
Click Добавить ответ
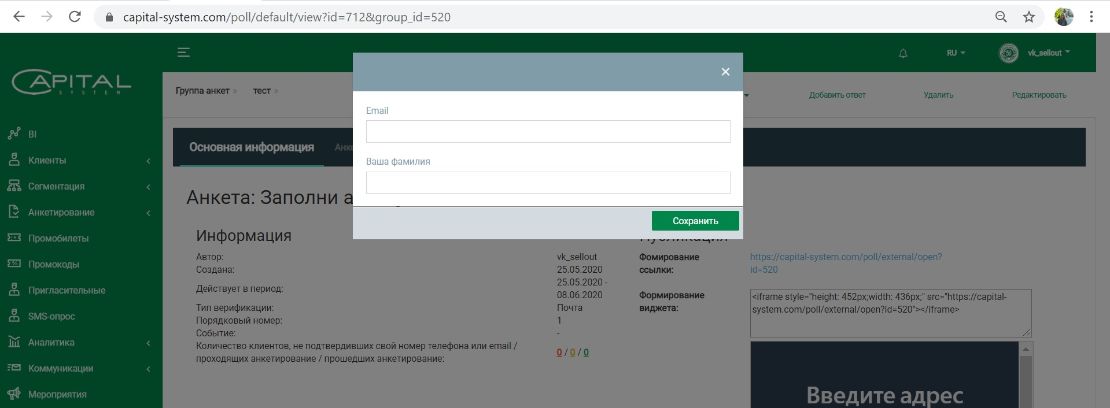[x=837, y=95]
